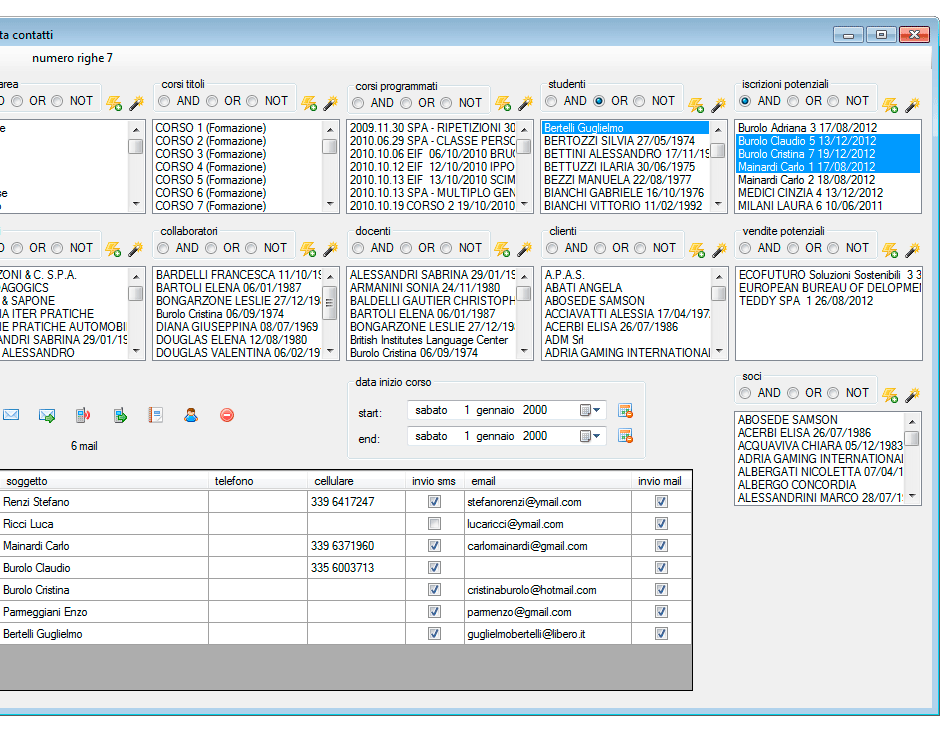Click the lightning filter icon for clienti

(697, 249)
